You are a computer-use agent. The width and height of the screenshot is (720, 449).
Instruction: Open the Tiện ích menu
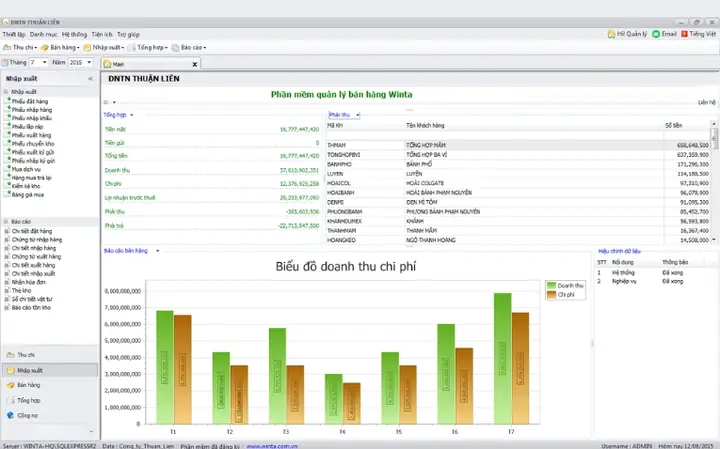pyautogui.click(x=101, y=34)
